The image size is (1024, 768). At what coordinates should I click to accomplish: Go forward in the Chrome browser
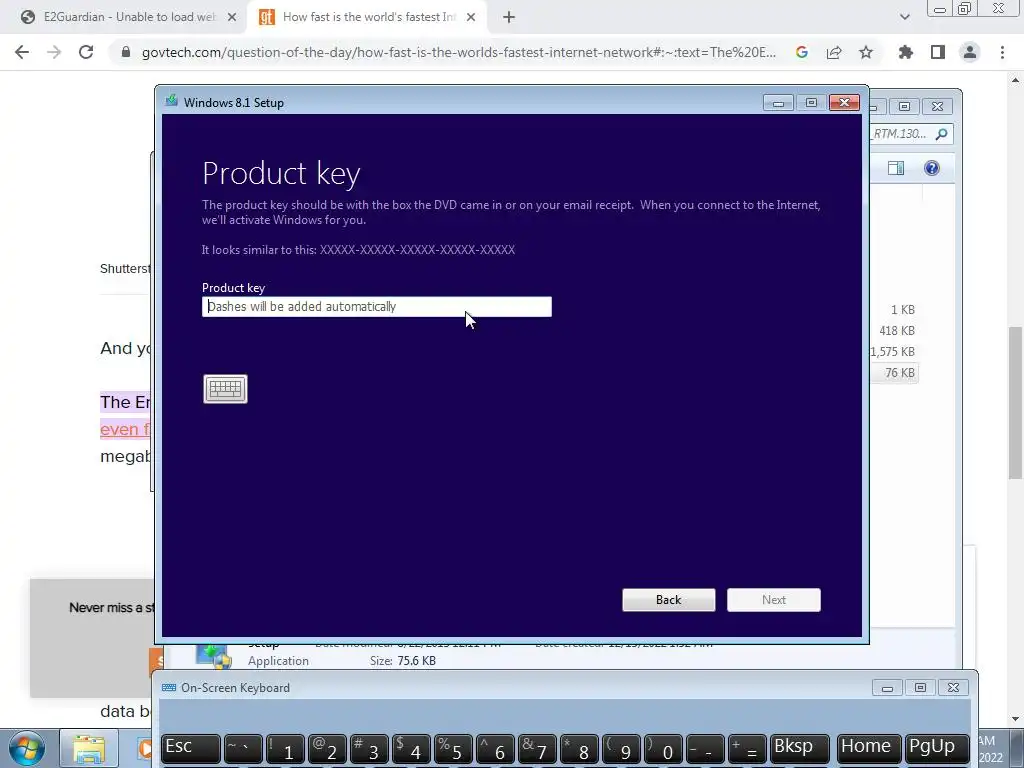pos(54,52)
